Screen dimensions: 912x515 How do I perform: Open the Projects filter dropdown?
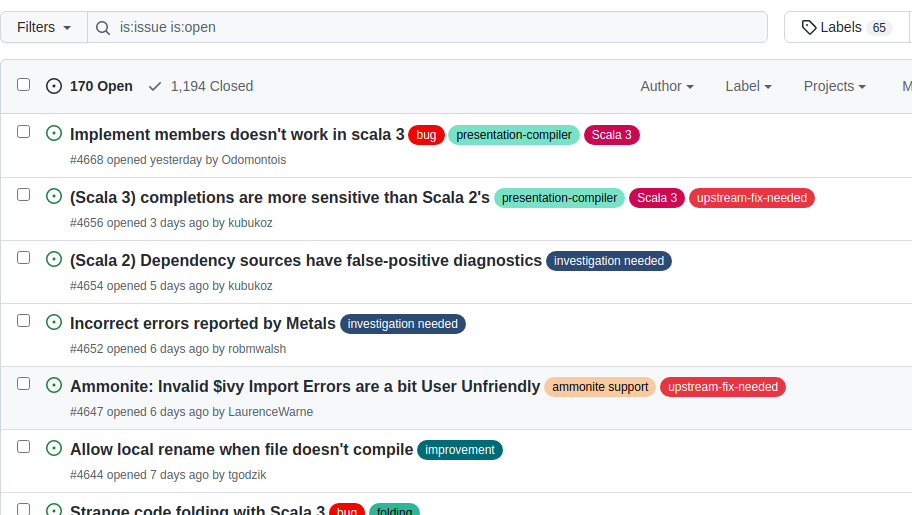coord(835,86)
